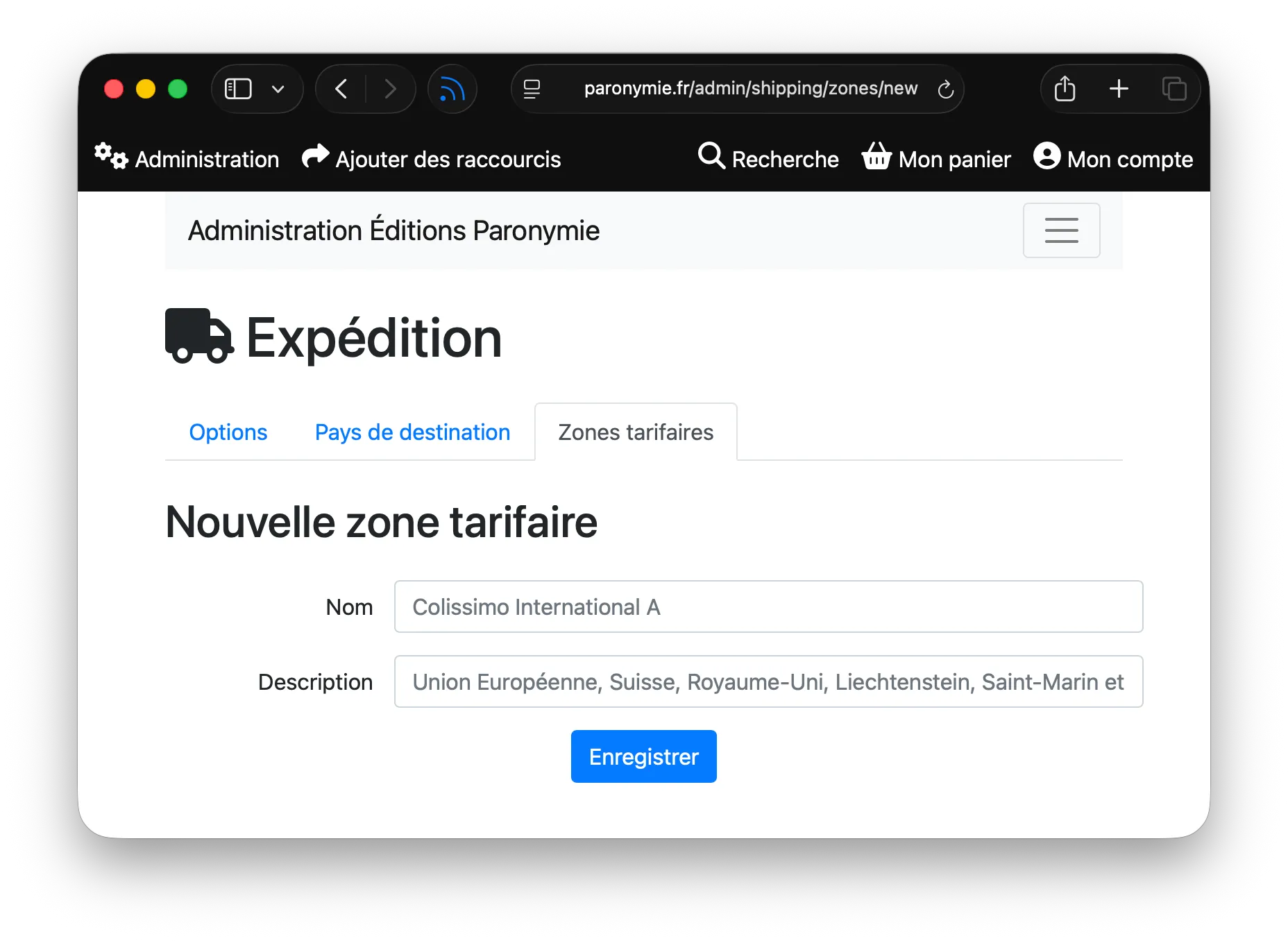
Task: Open Recherche via the magnifier icon
Action: (x=711, y=158)
